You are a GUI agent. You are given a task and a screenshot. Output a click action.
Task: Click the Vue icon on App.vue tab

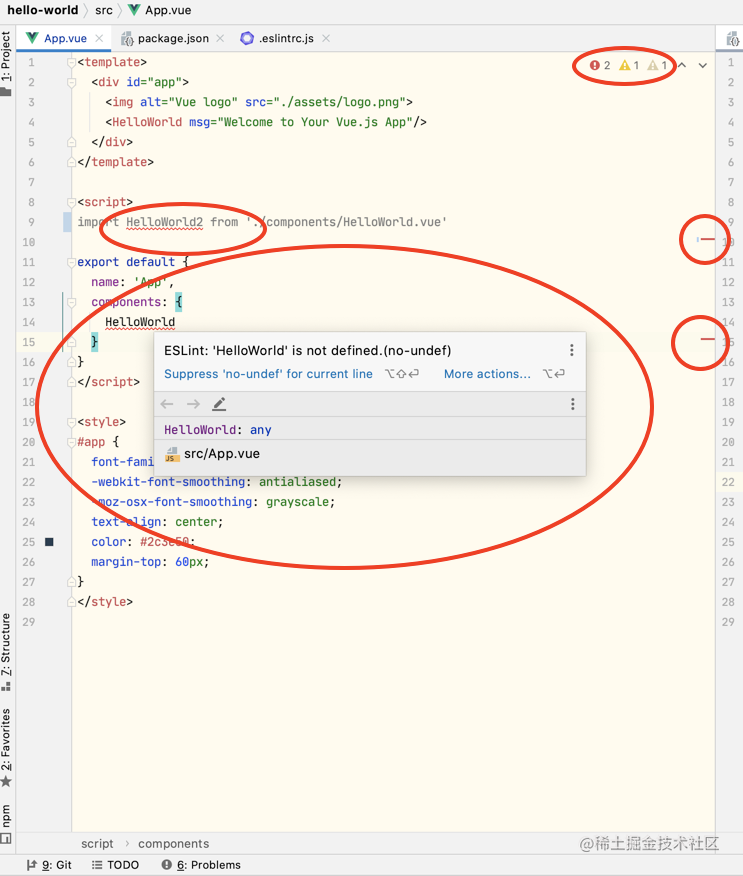click(32, 37)
